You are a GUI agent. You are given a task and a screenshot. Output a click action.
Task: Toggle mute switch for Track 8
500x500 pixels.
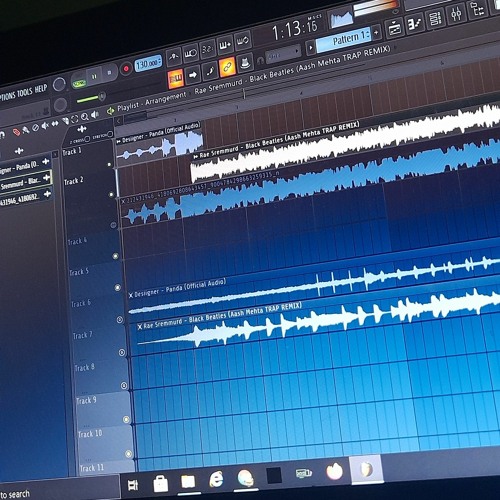pyautogui.click(x=124, y=386)
